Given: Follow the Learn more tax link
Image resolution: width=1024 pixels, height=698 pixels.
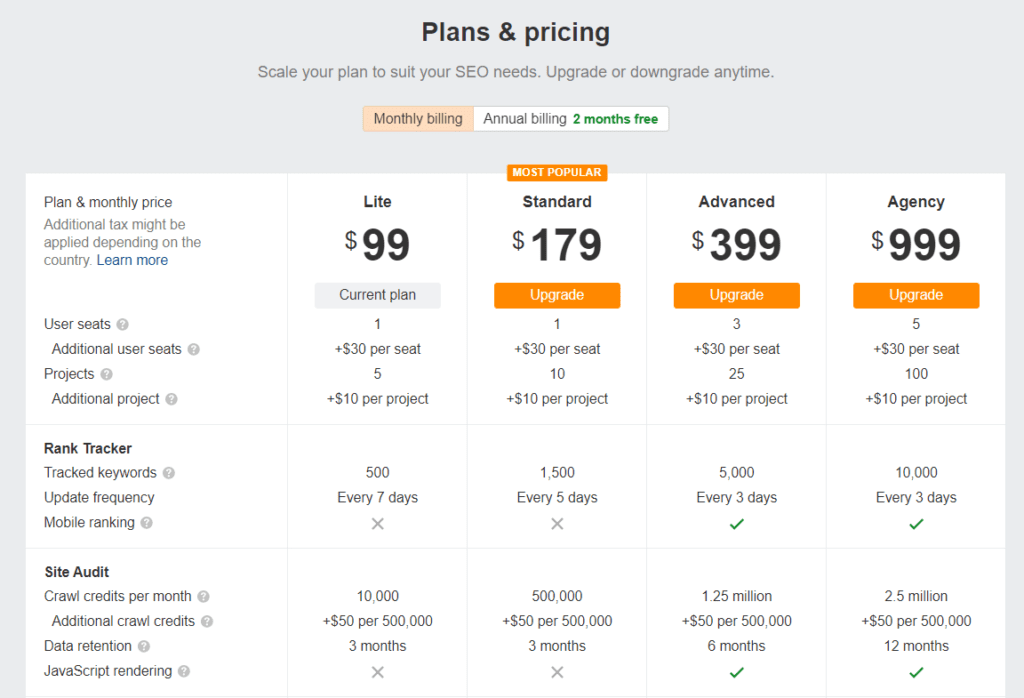Looking at the screenshot, I should tap(132, 260).
